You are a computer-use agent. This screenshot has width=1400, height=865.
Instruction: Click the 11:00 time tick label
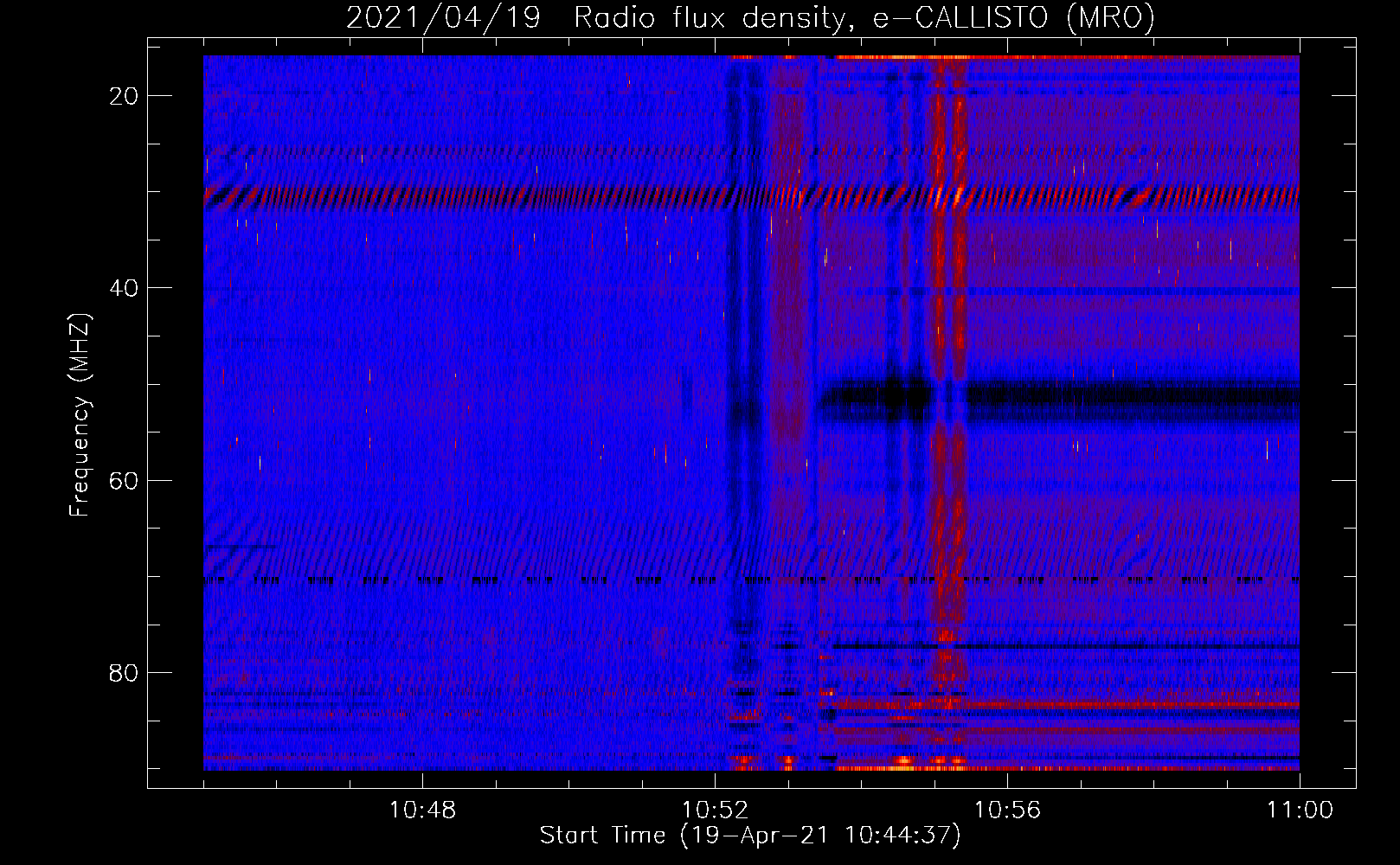(1300, 811)
